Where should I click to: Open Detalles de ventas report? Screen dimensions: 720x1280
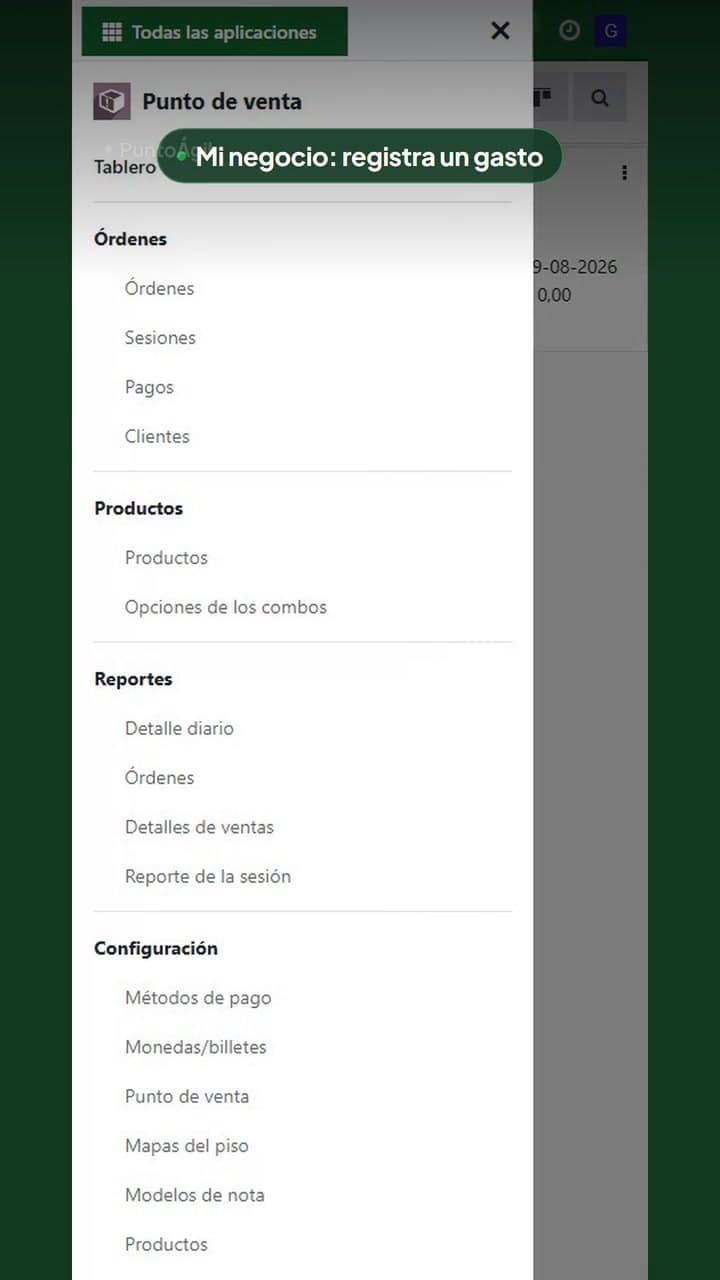tap(199, 827)
